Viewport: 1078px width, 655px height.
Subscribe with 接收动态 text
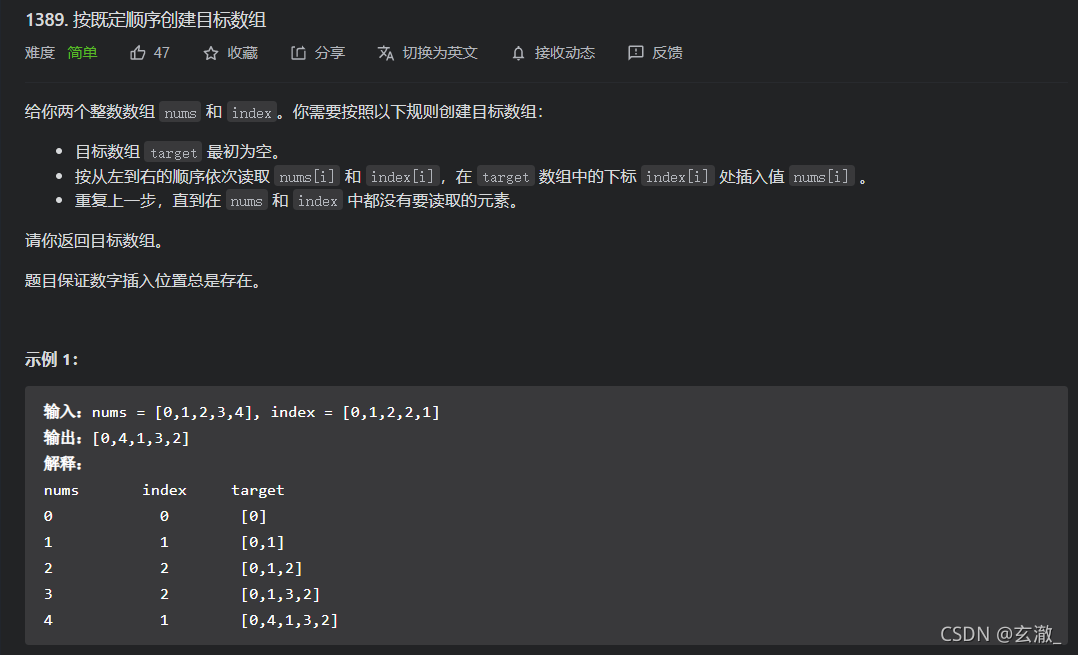[x=565, y=53]
